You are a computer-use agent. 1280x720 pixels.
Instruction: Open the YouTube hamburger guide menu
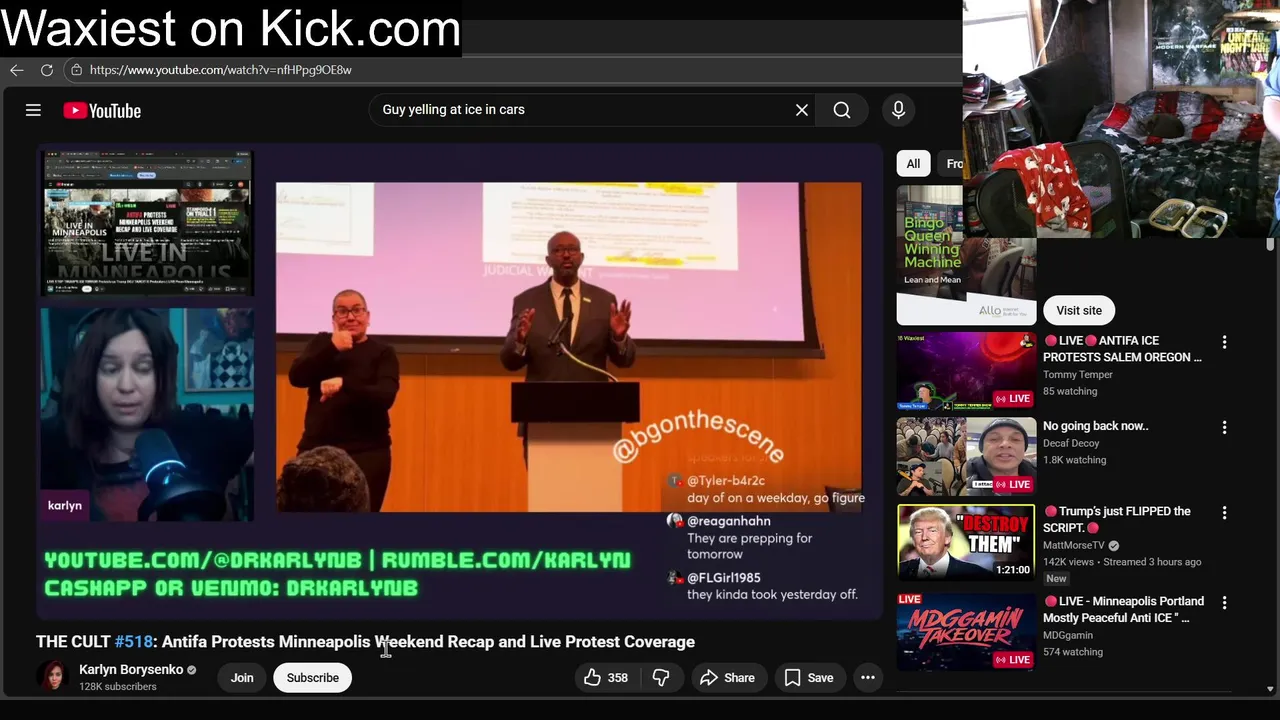pos(33,110)
